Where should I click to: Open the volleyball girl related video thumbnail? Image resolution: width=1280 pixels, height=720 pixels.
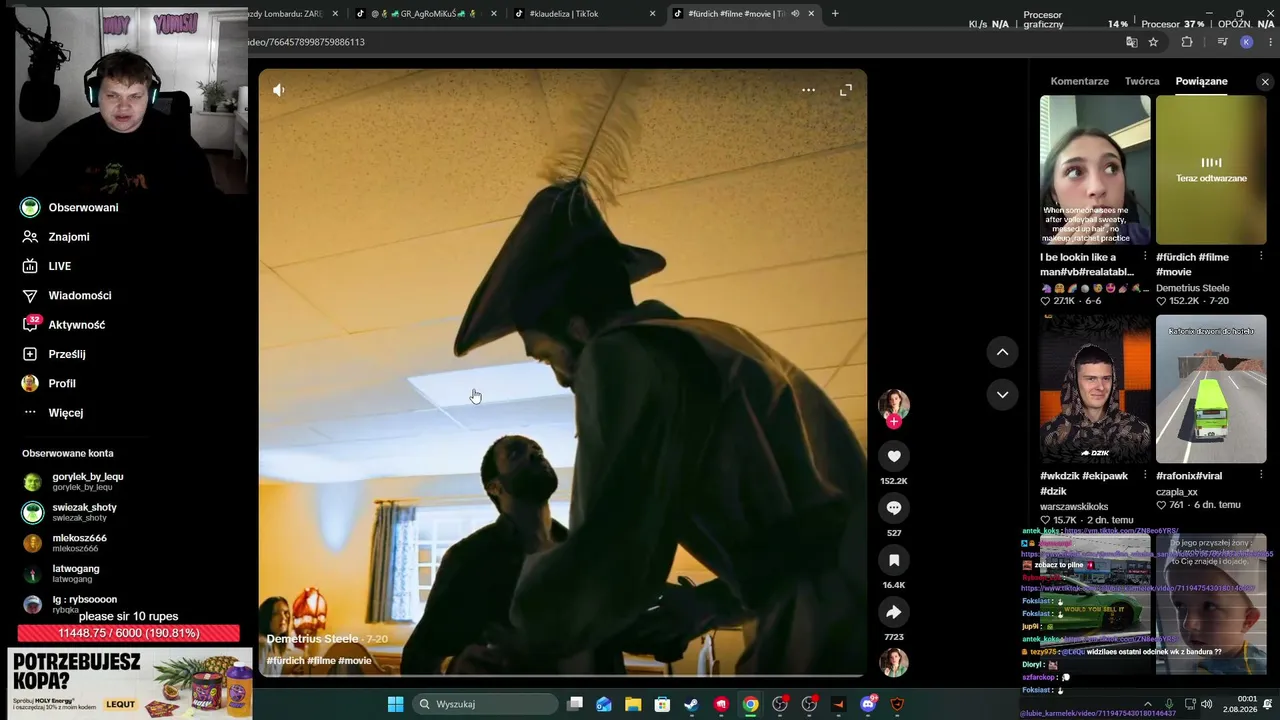(1095, 170)
